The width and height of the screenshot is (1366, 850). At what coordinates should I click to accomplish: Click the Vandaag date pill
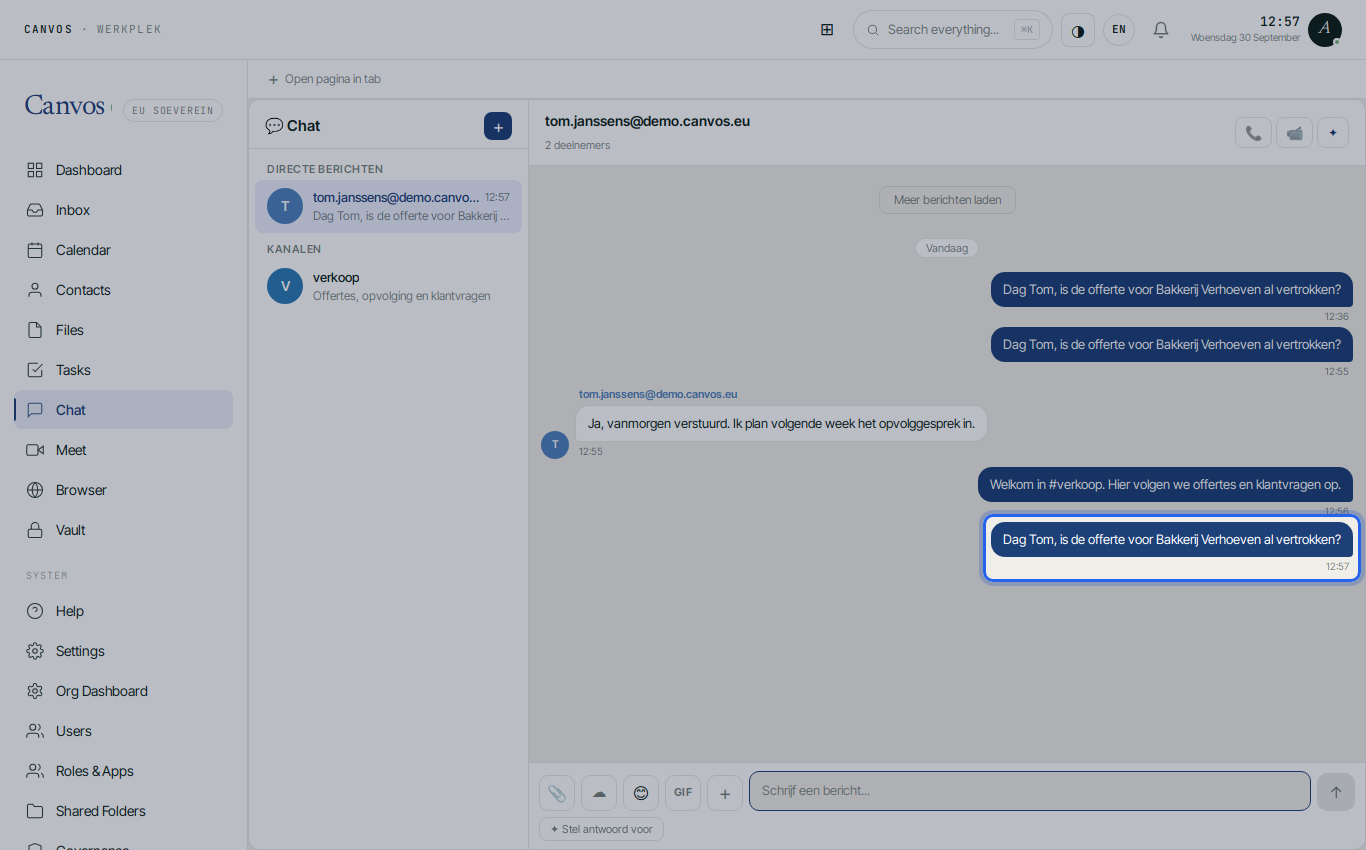947,248
